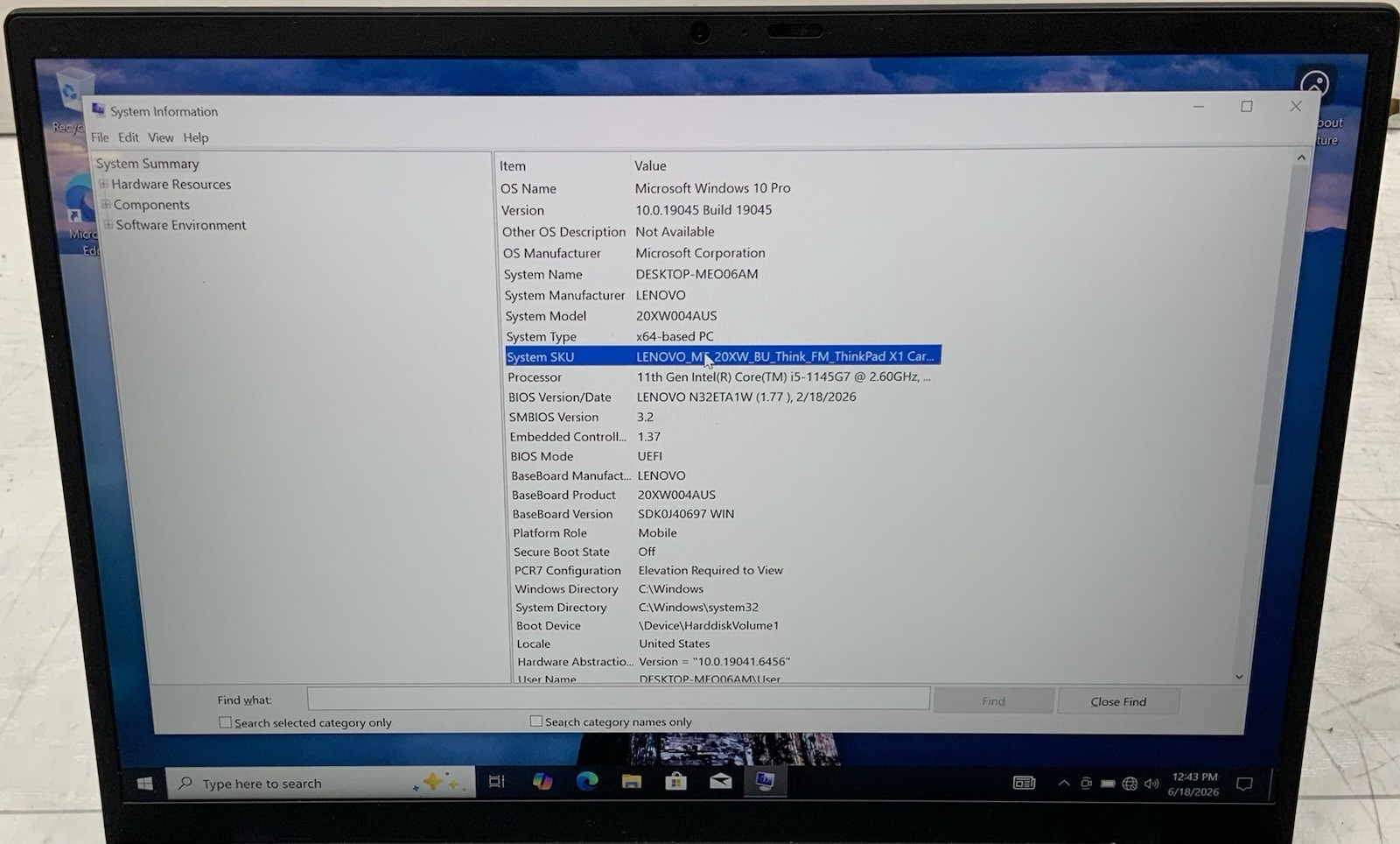Select the highlighted System SKU row
Viewport: 1400px width, 844px height.
(x=723, y=356)
